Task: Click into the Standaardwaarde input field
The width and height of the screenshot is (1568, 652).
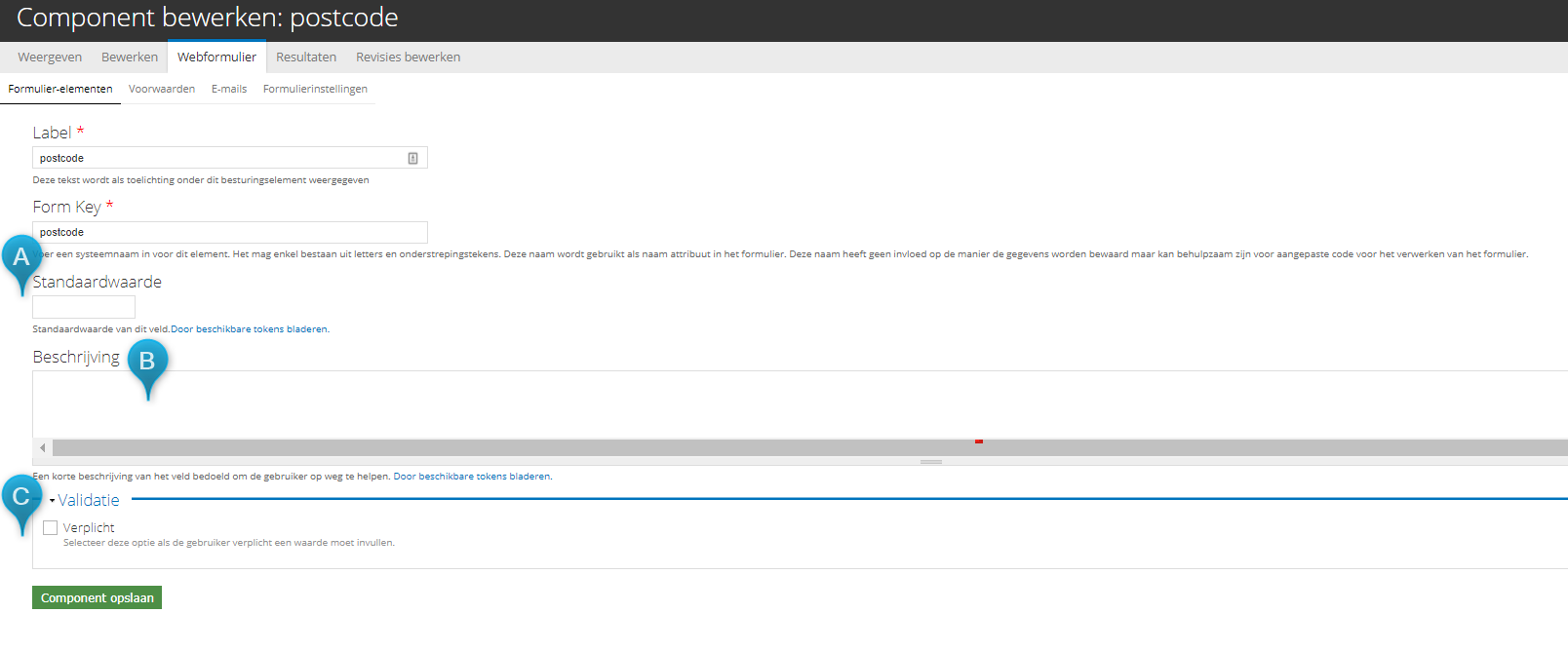Action: click(x=84, y=307)
